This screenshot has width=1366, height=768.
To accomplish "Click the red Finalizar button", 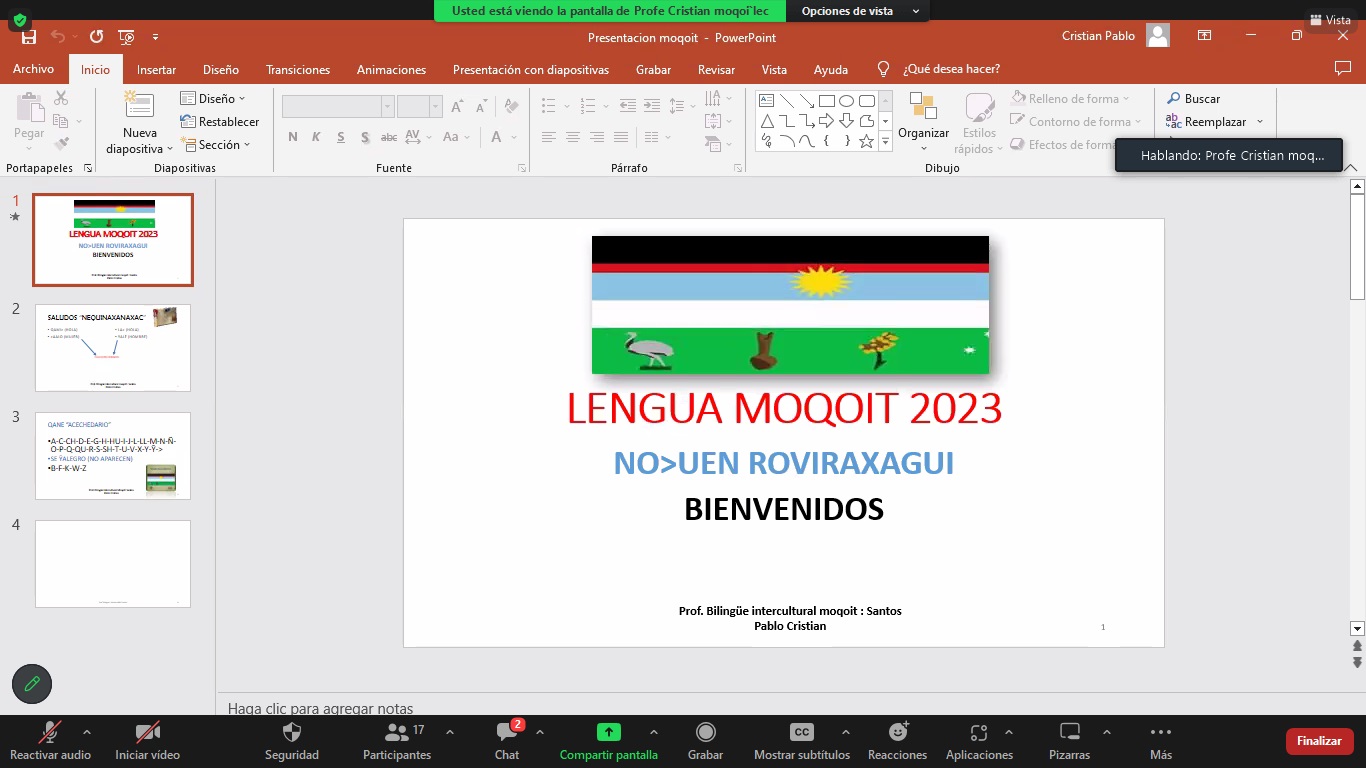I will coord(1319,741).
